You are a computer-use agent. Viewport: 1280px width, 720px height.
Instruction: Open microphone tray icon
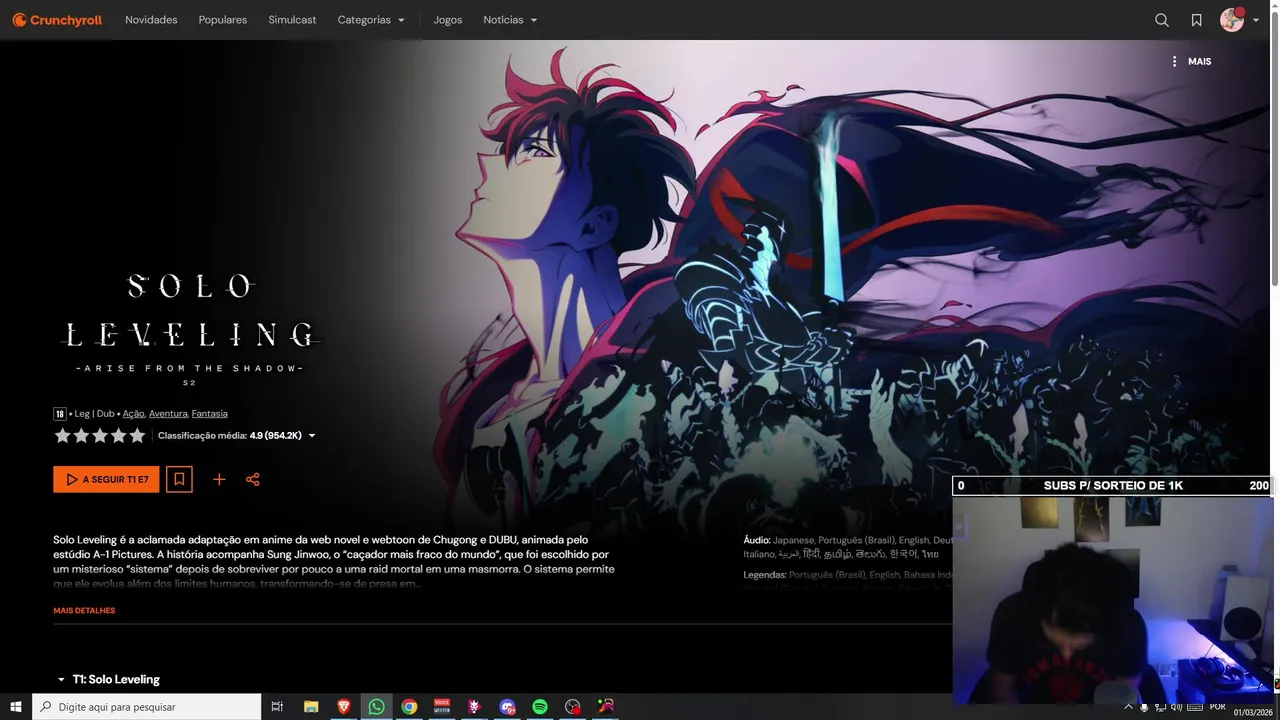point(1144,707)
